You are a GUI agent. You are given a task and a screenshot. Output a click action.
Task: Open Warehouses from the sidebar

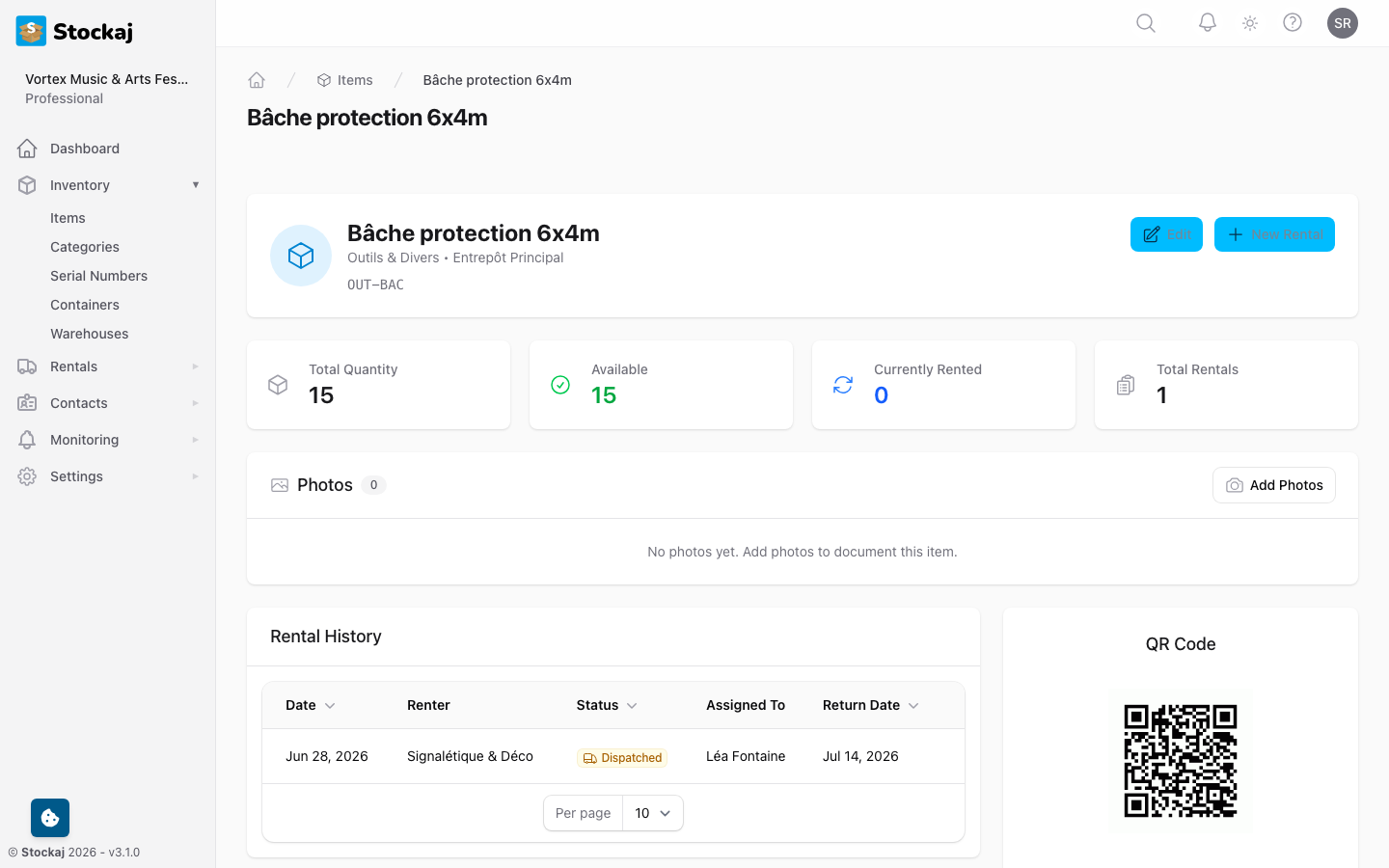click(90, 333)
